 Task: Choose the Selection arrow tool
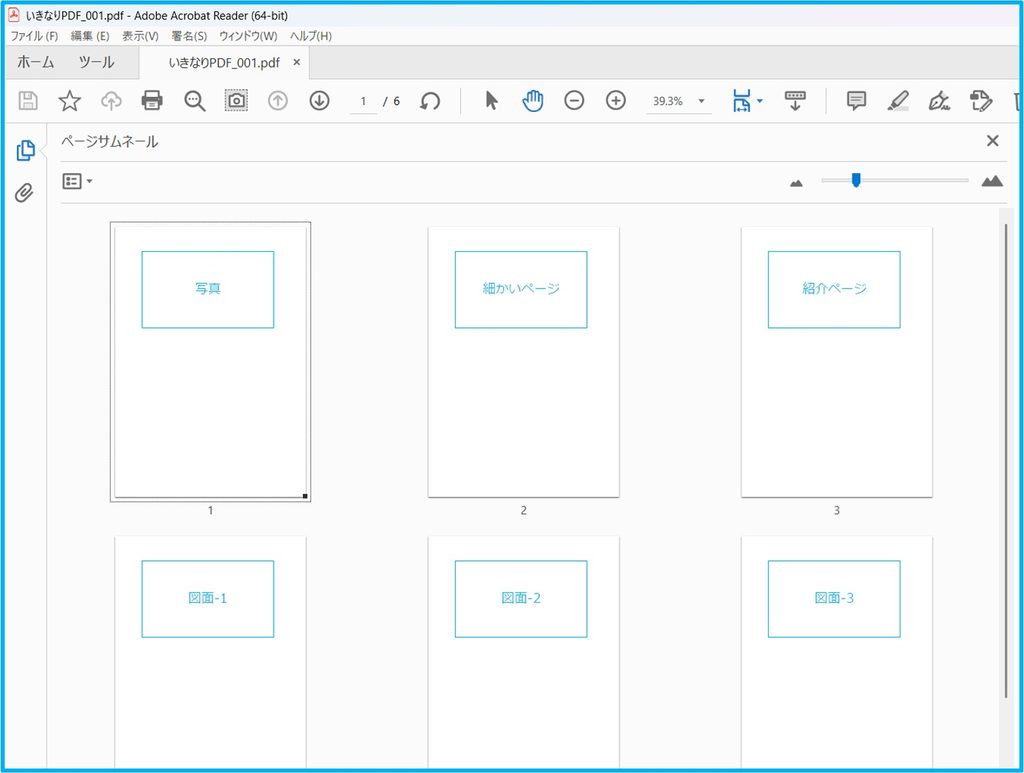491,101
